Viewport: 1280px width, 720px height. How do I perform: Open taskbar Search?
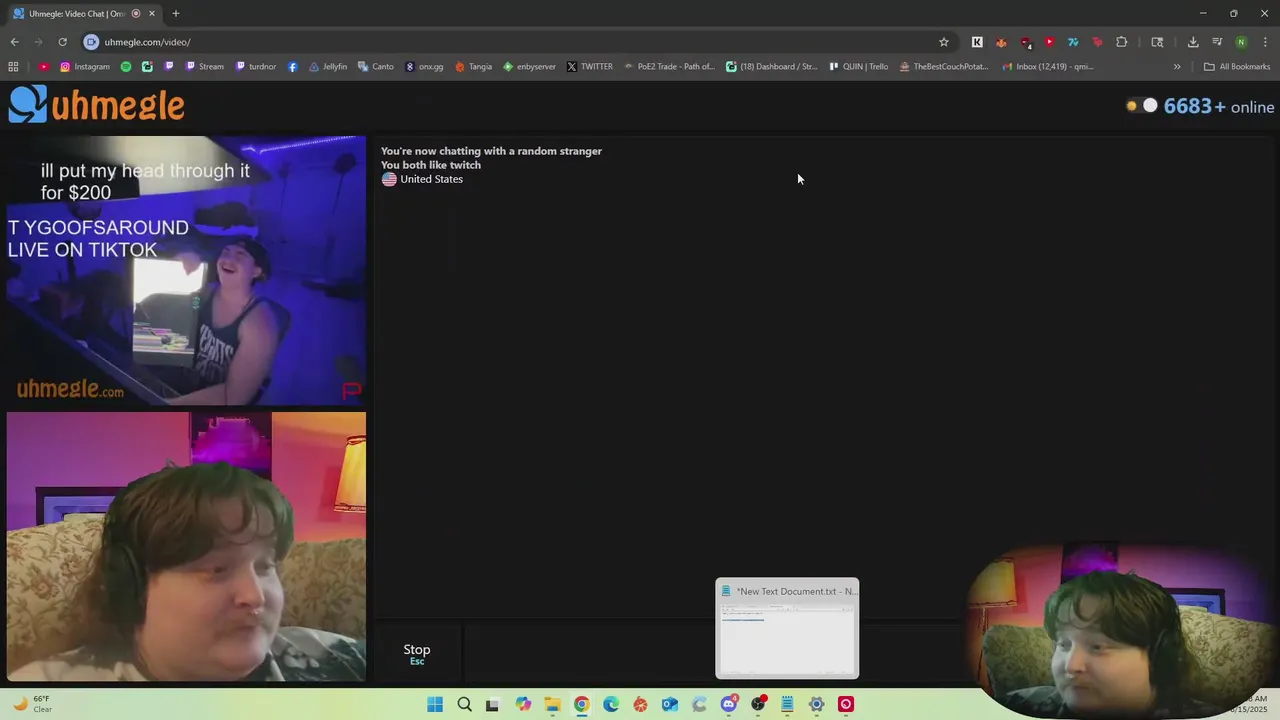coord(464,705)
